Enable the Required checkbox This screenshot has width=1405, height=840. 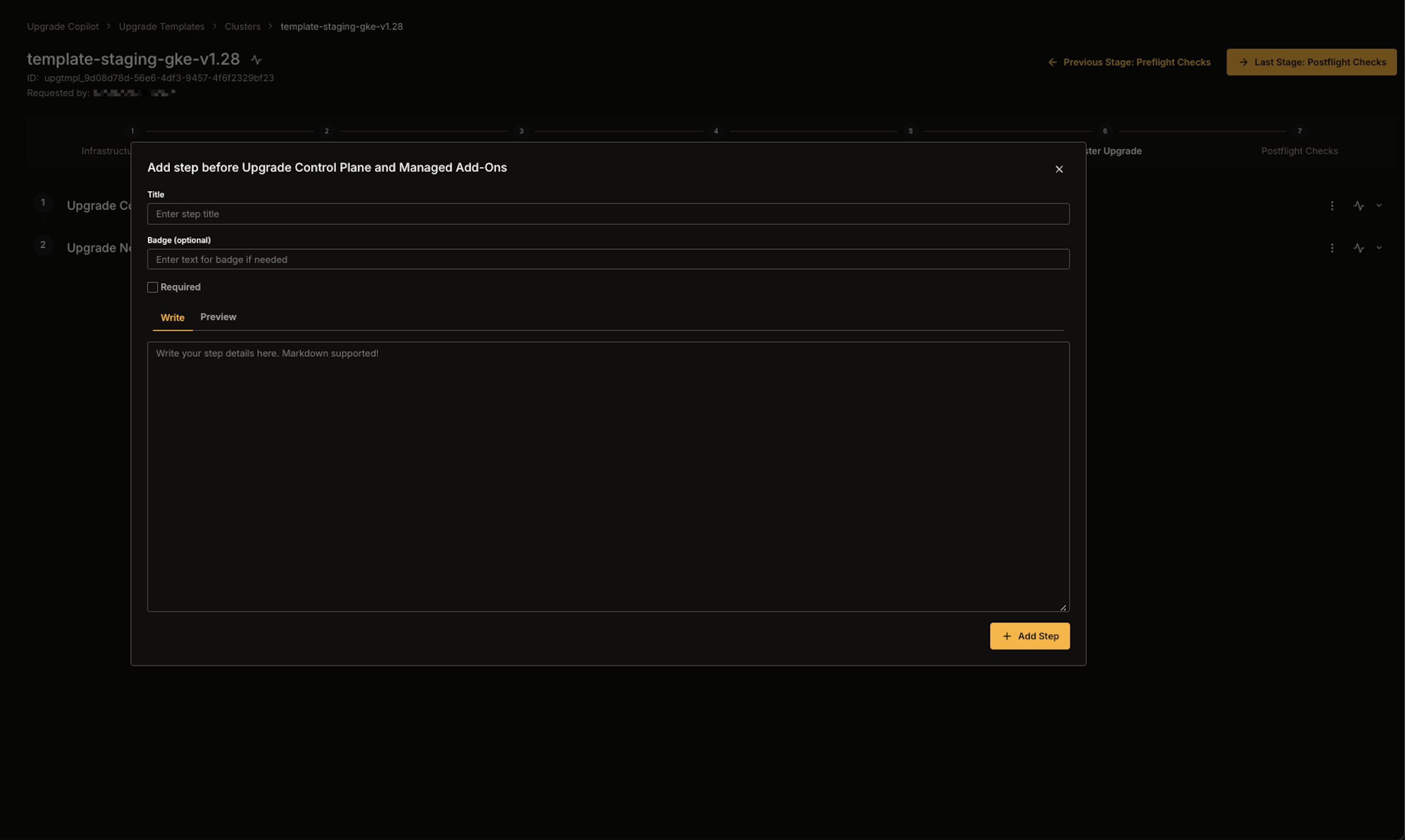click(x=152, y=287)
